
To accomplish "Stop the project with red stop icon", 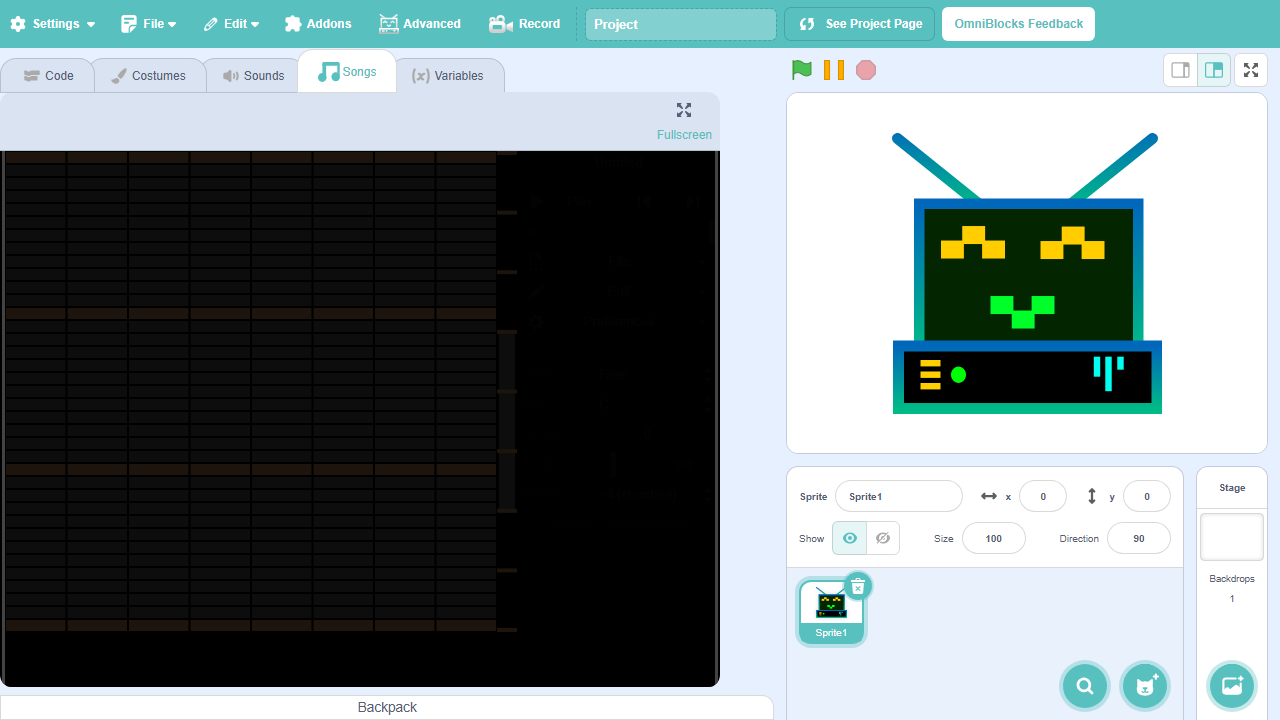I will [866, 70].
